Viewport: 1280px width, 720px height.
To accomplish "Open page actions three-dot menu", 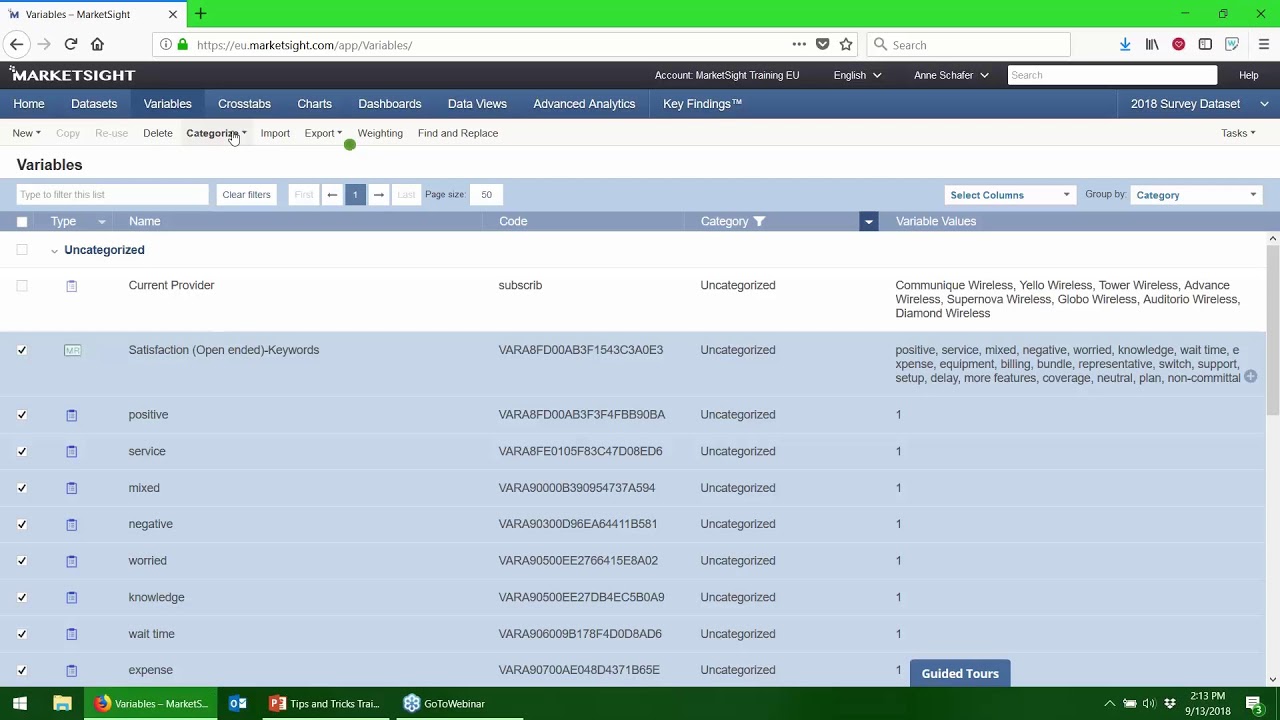I will [x=799, y=44].
